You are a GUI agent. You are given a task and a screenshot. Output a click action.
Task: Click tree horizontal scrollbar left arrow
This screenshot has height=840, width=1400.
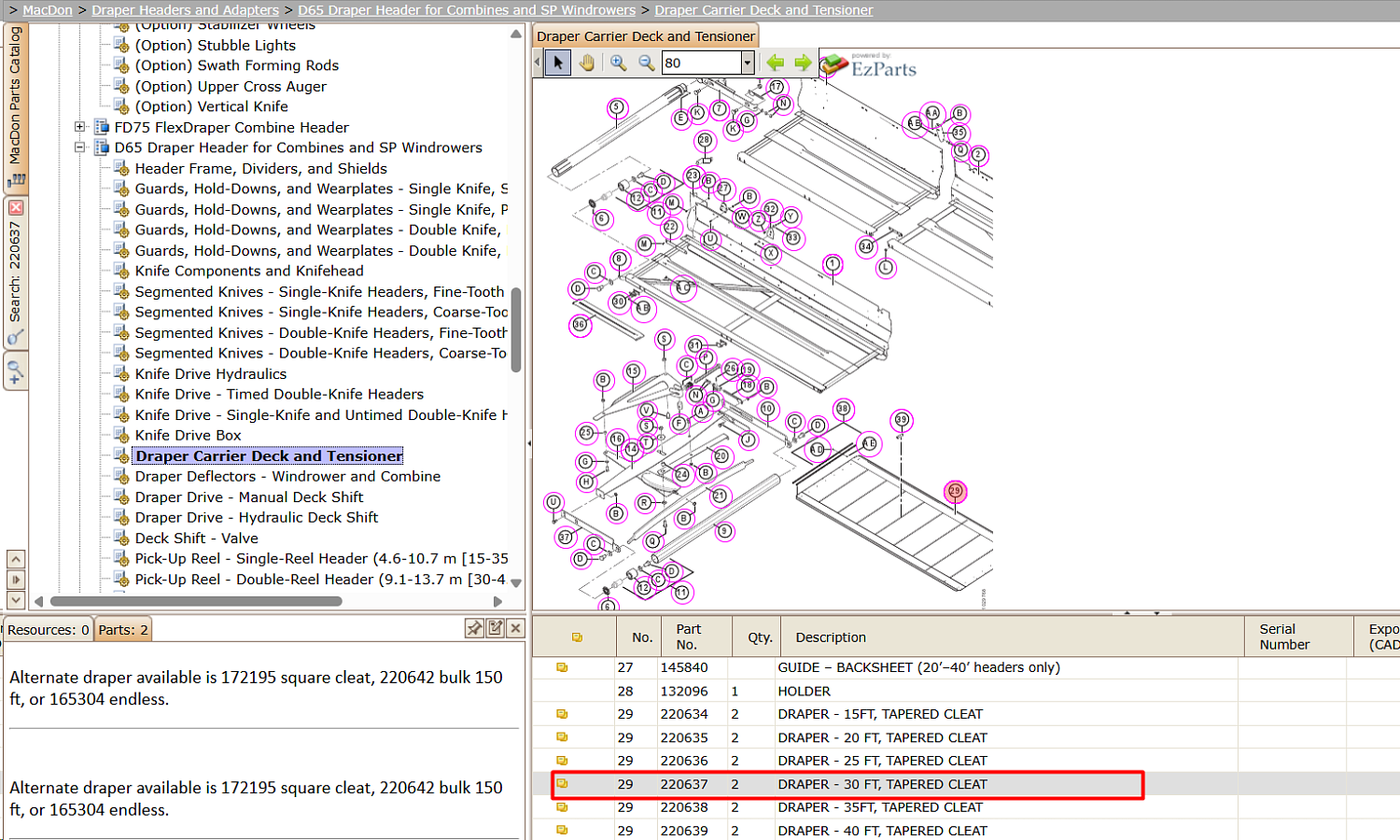(39, 602)
